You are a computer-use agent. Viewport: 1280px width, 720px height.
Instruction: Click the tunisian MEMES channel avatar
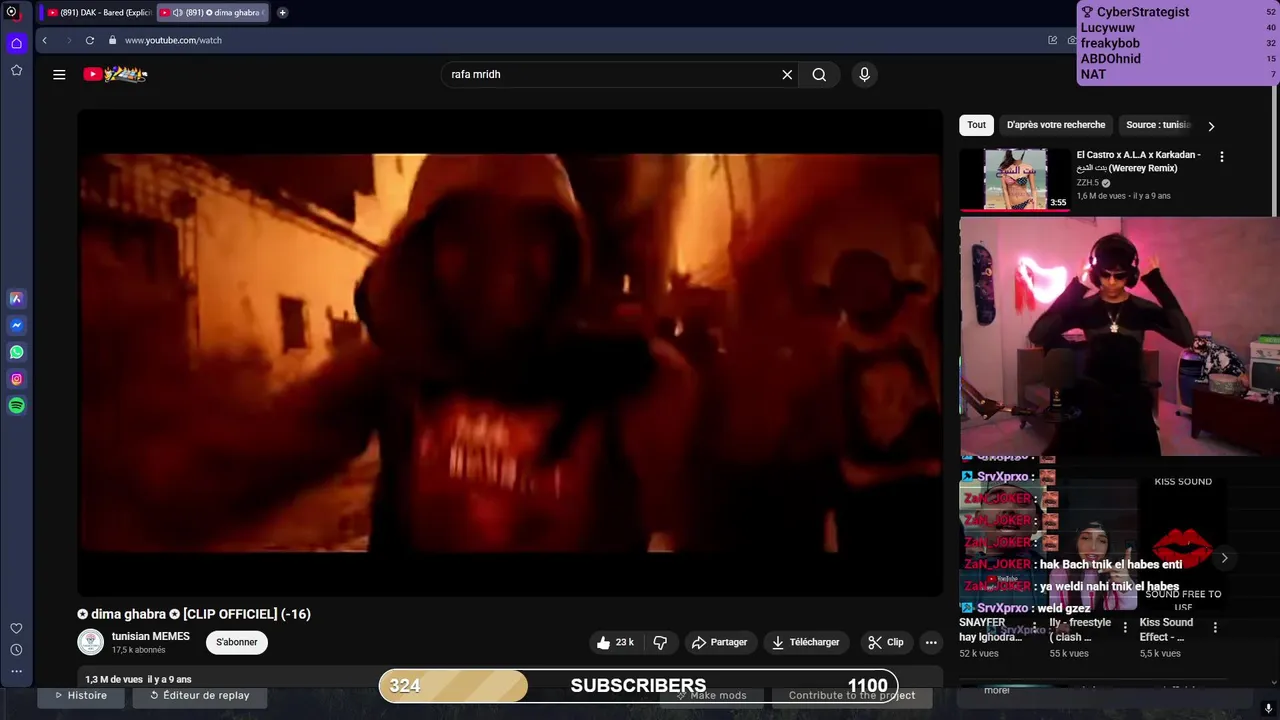point(91,642)
